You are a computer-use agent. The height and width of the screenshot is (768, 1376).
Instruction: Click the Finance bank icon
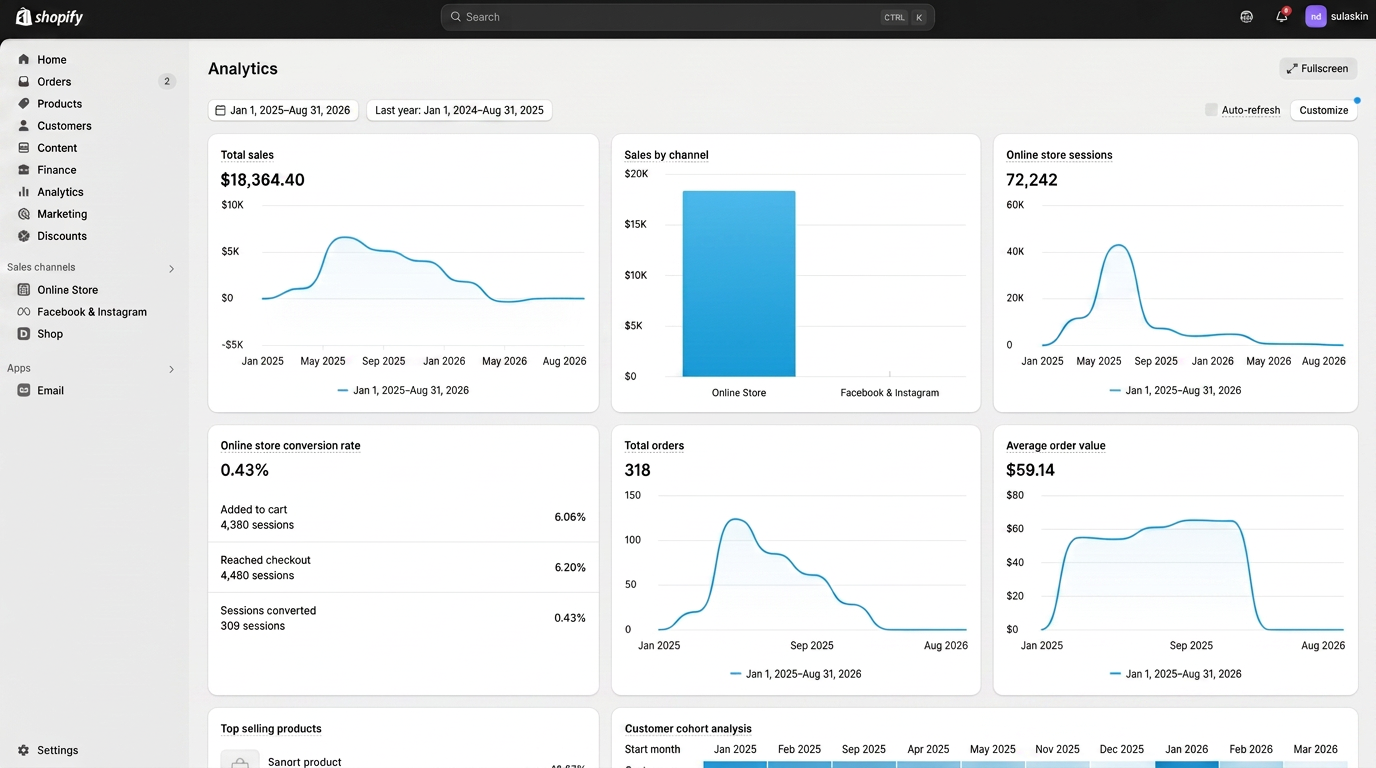coord(24,170)
